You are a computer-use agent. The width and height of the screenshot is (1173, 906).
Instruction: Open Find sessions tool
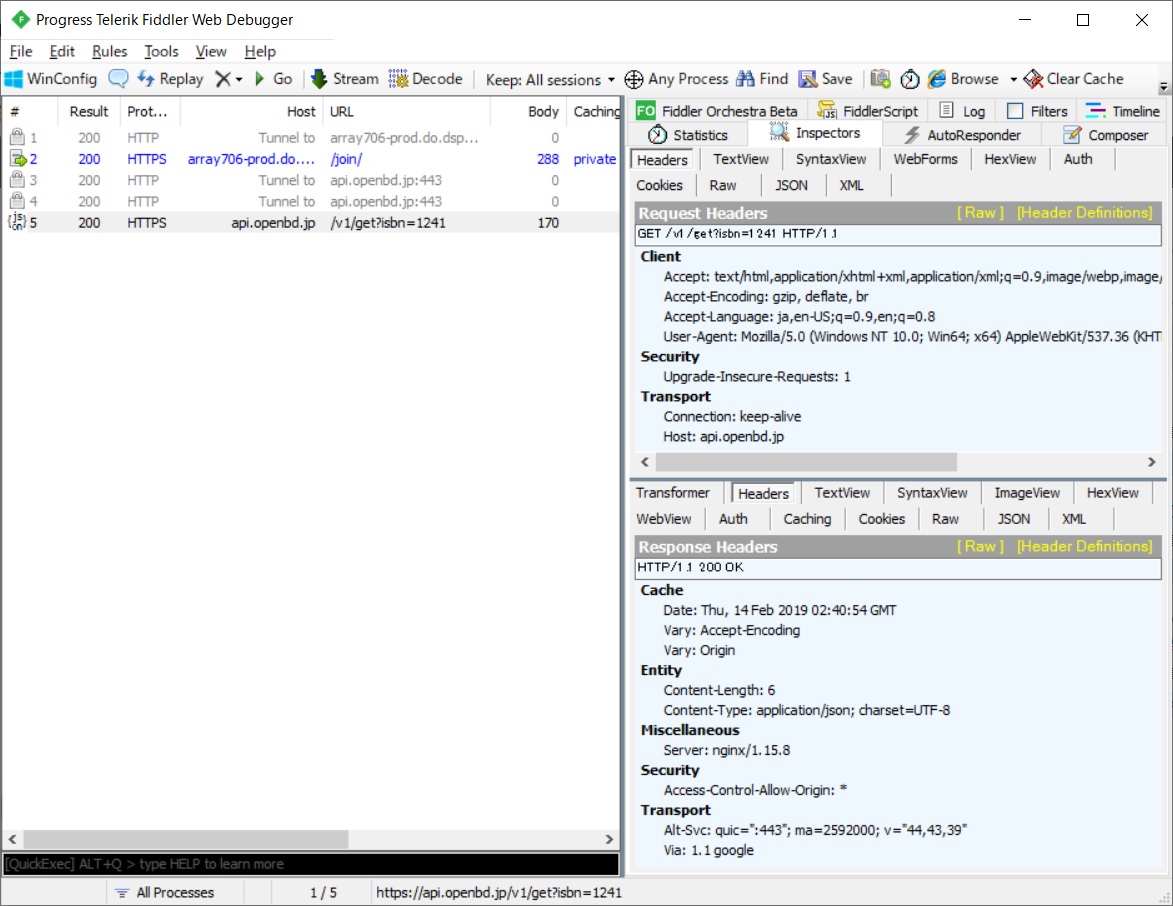[x=762, y=79]
